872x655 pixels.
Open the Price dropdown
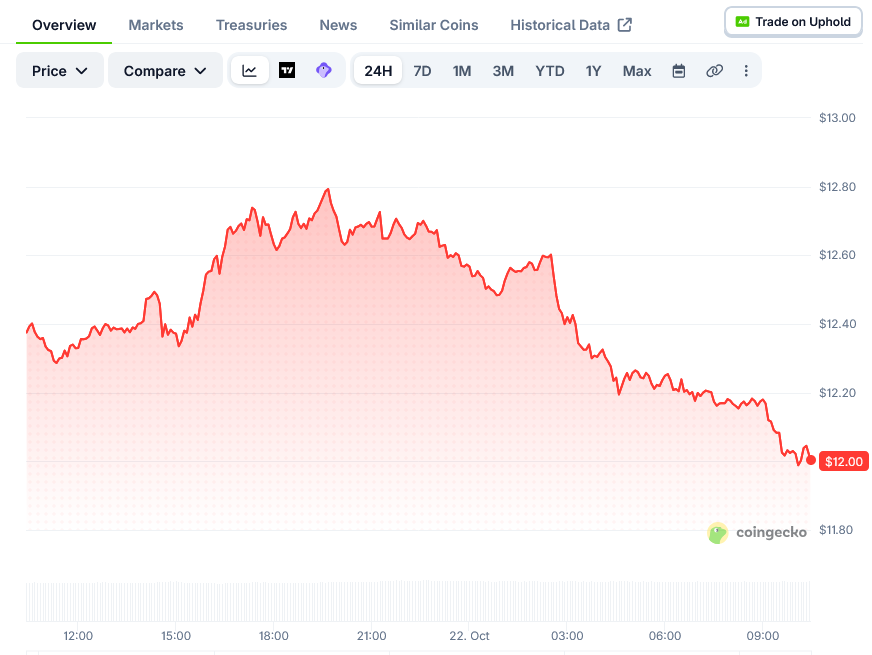tap(60, 71)
